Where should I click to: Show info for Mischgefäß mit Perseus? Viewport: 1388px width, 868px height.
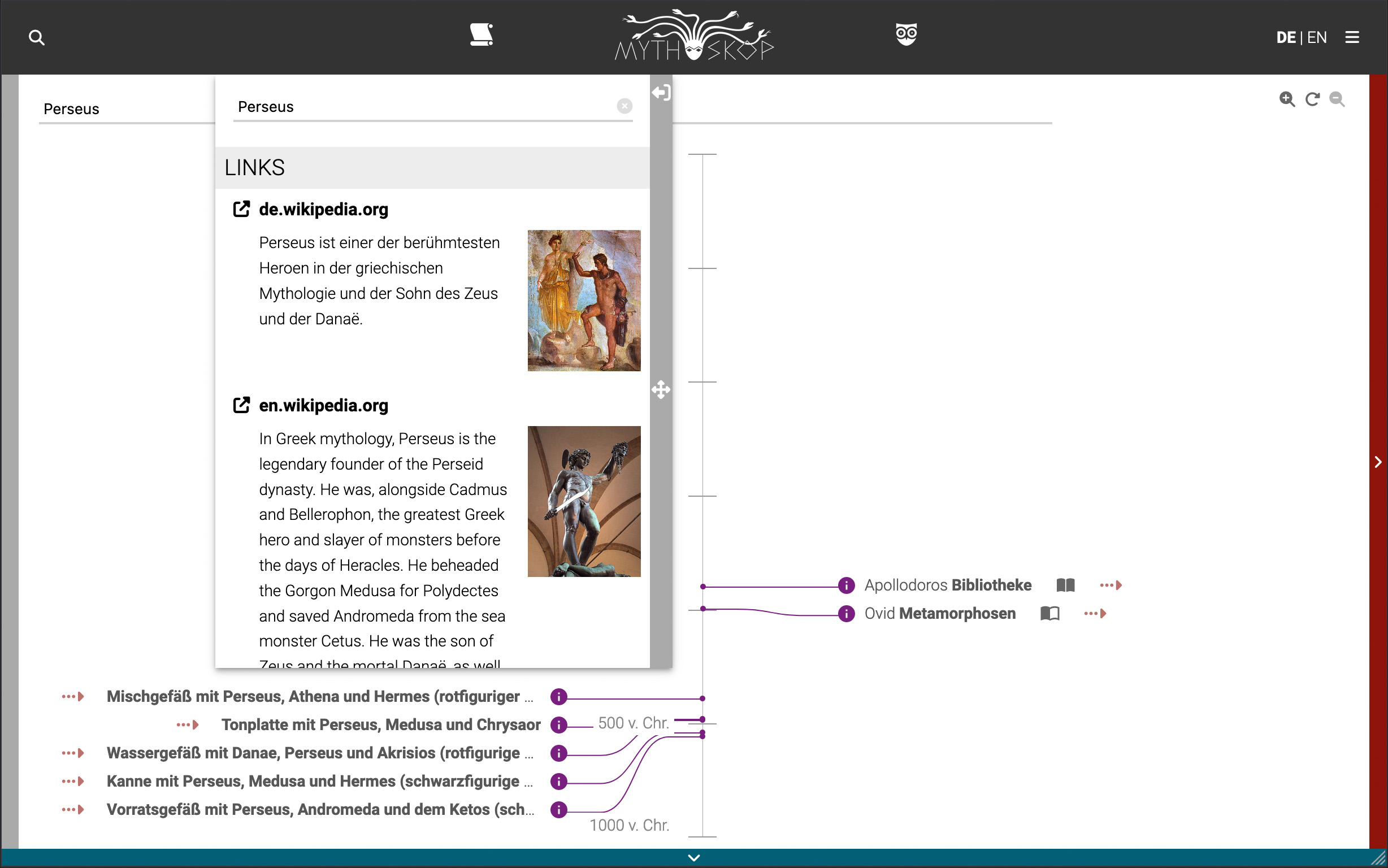558,696
